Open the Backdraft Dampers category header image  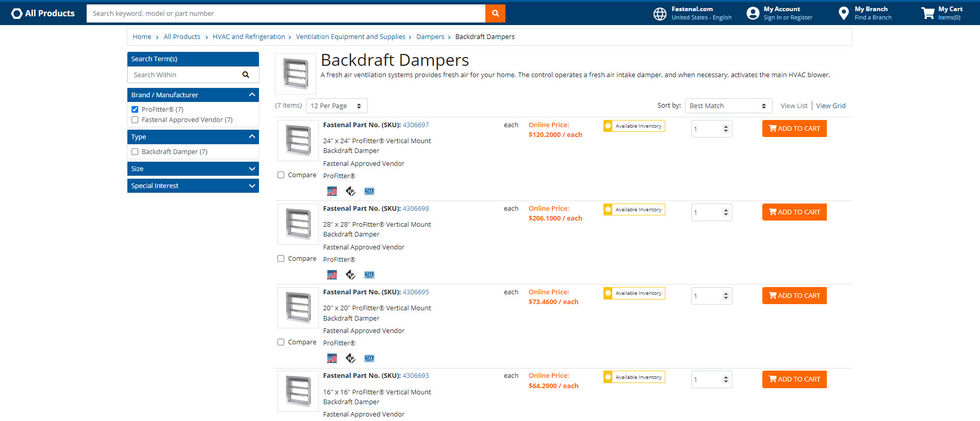(x=295, y=74)
